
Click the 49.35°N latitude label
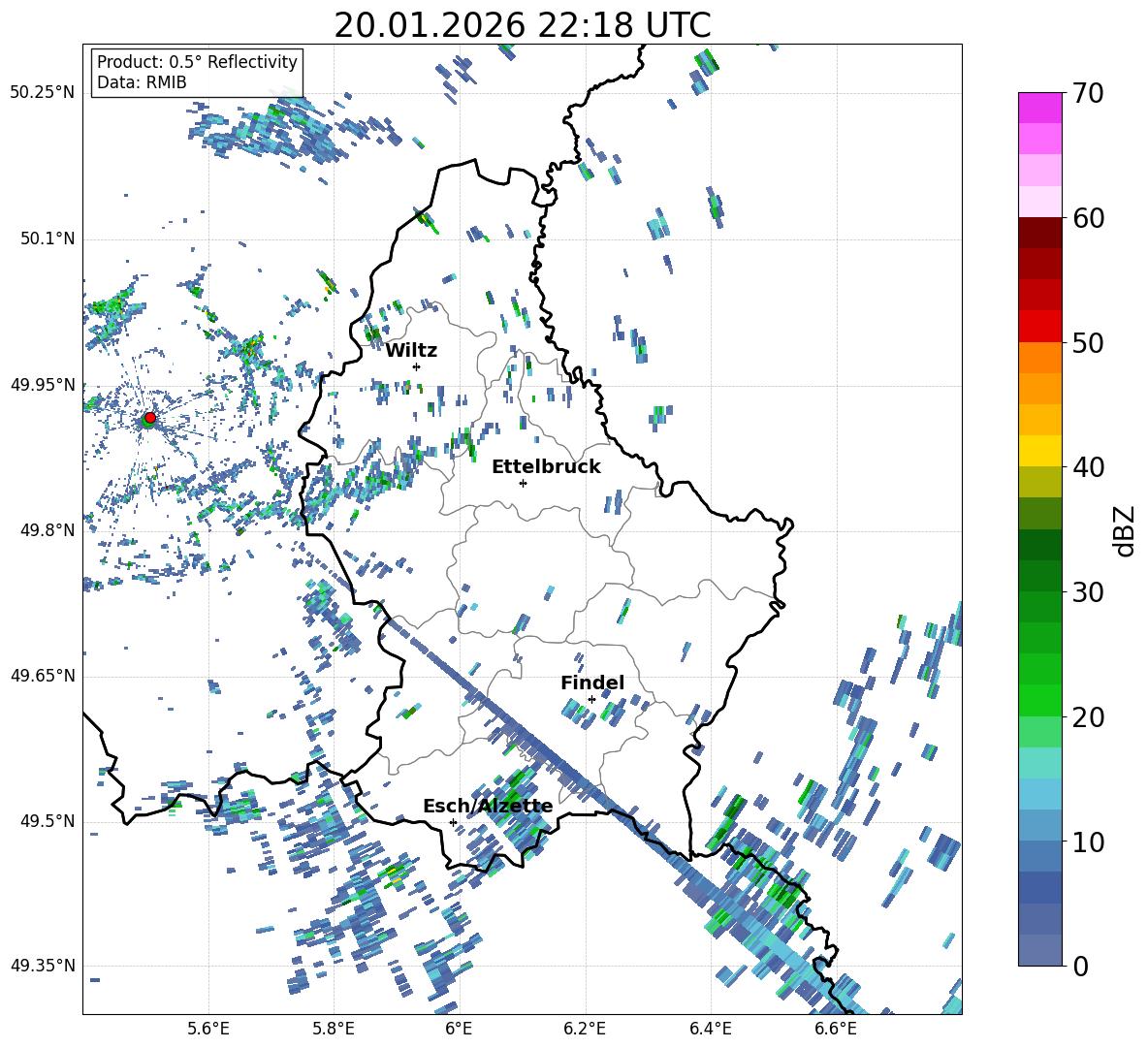point(43,966)
